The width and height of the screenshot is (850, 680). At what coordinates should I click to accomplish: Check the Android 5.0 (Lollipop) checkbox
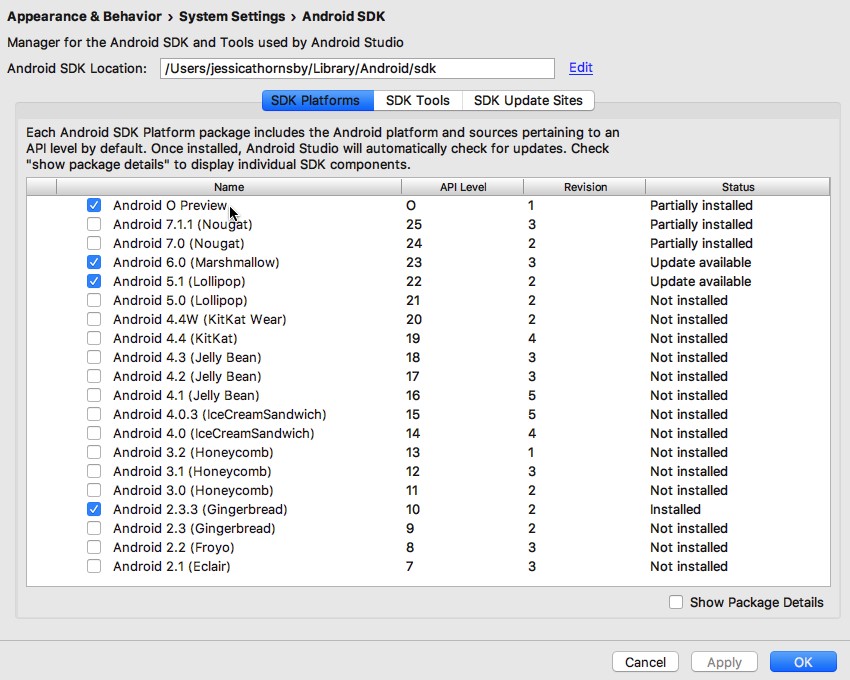coord(94,300)
